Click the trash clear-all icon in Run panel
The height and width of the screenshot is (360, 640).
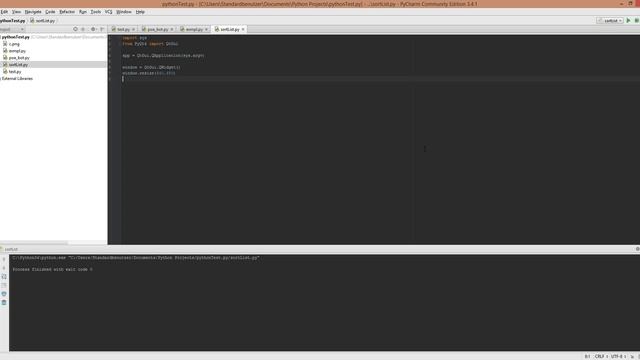(x=4, y=302)
